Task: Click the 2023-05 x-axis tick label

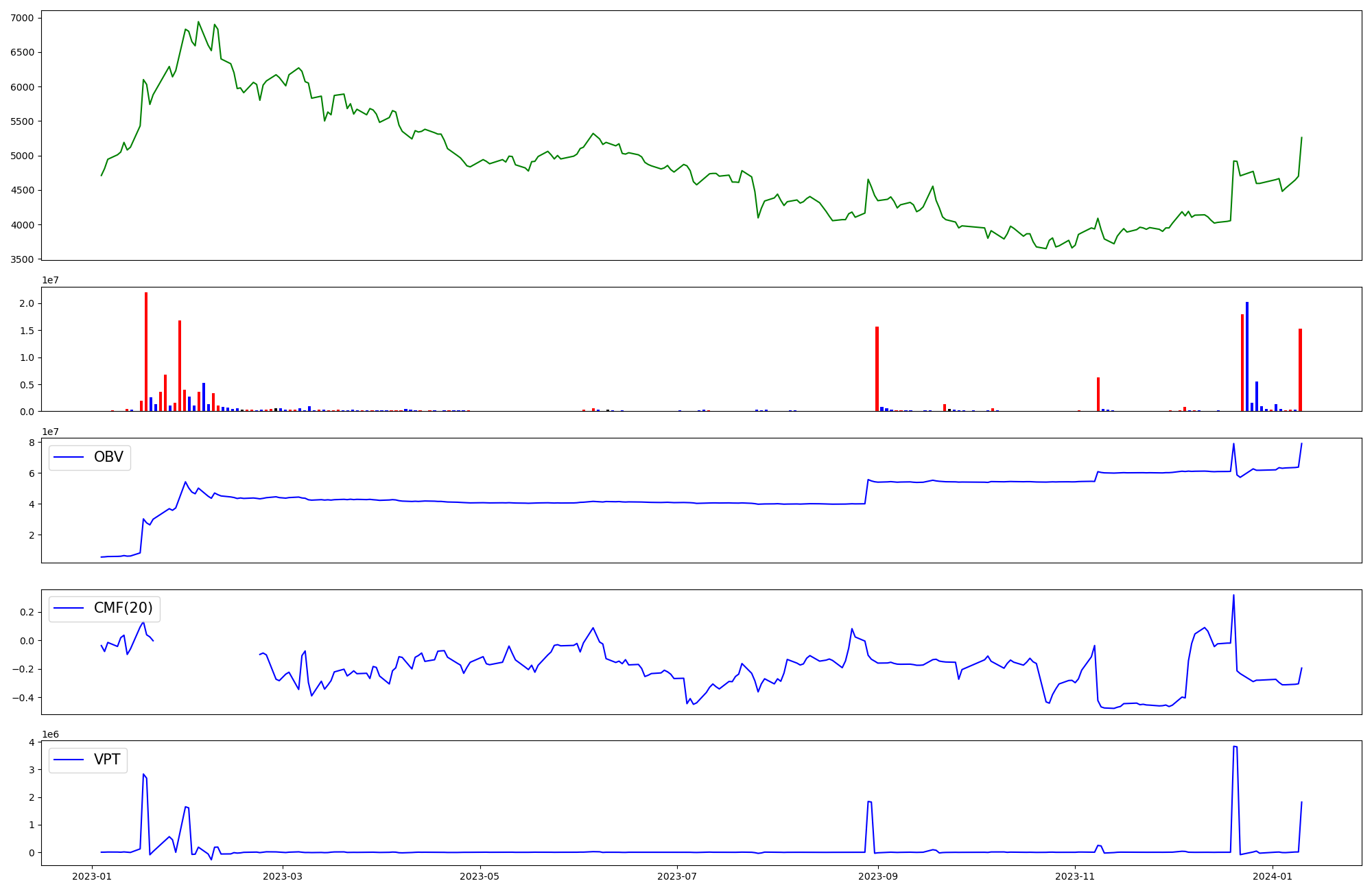Action: 480,876
